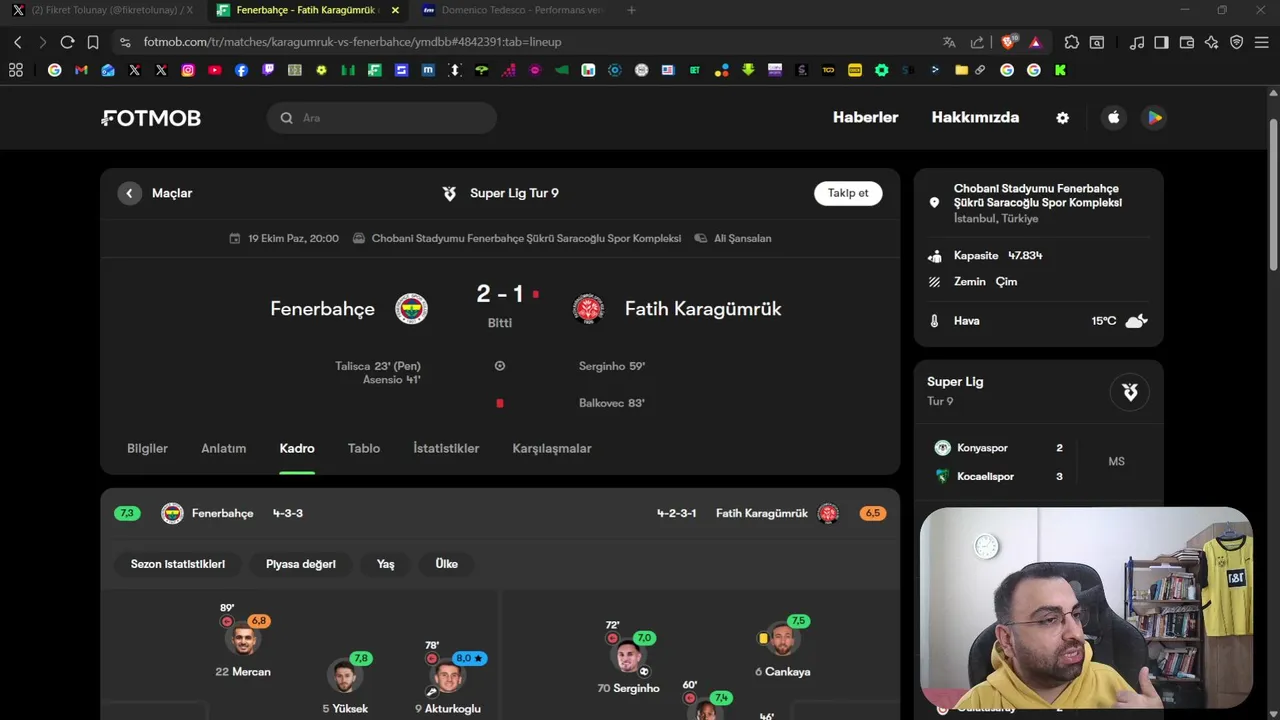The height and width of the screenshot is (720, 1280).
Task: Open the YouTube bookmark
Action: (215, 70)
